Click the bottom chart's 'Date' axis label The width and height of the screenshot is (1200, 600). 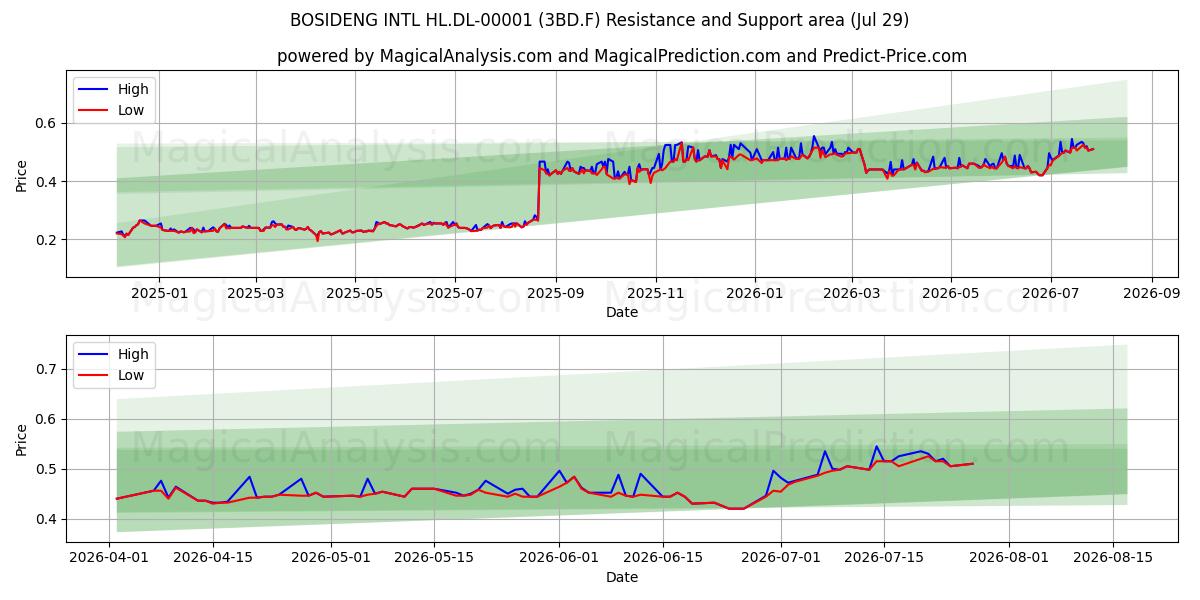coord(622,577)
